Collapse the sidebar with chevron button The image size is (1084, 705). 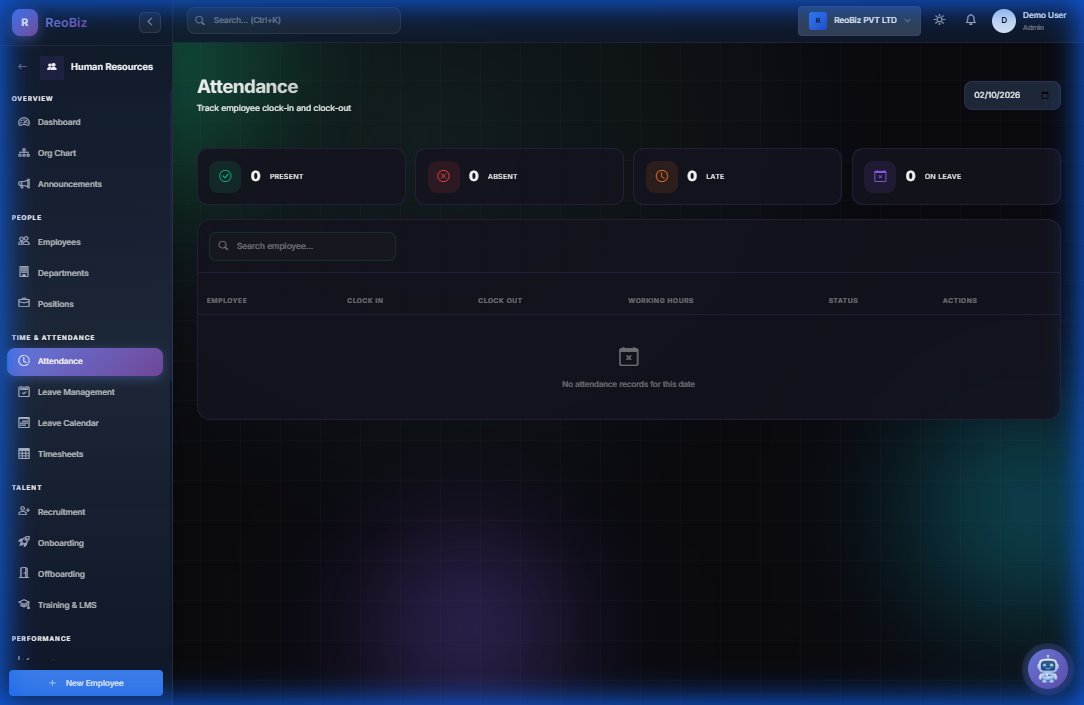click(150, 22)
